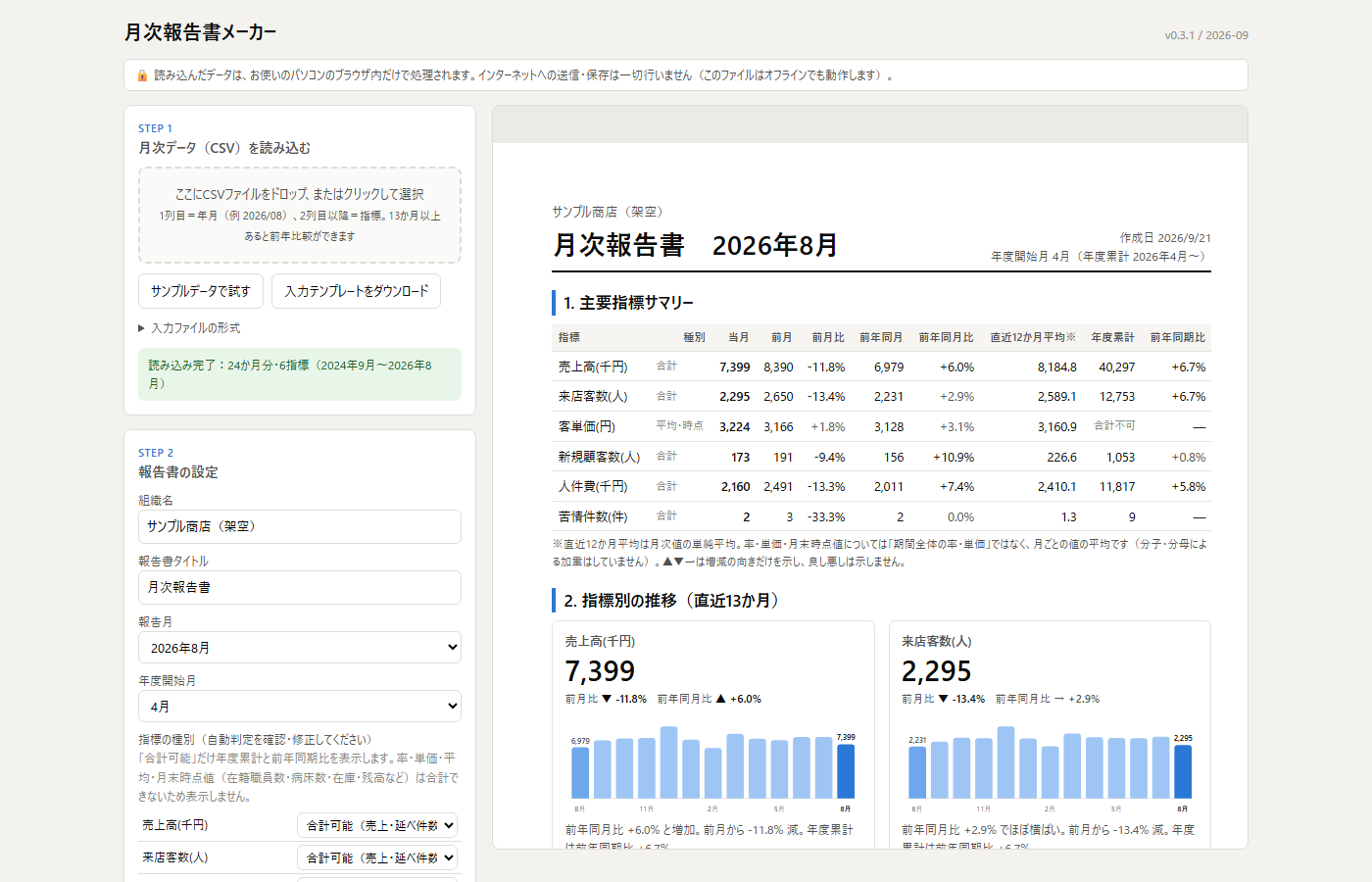Click the 年度累計 column header
The width and height of the screenshot is (1372, 882).
tap(1113, 337)
